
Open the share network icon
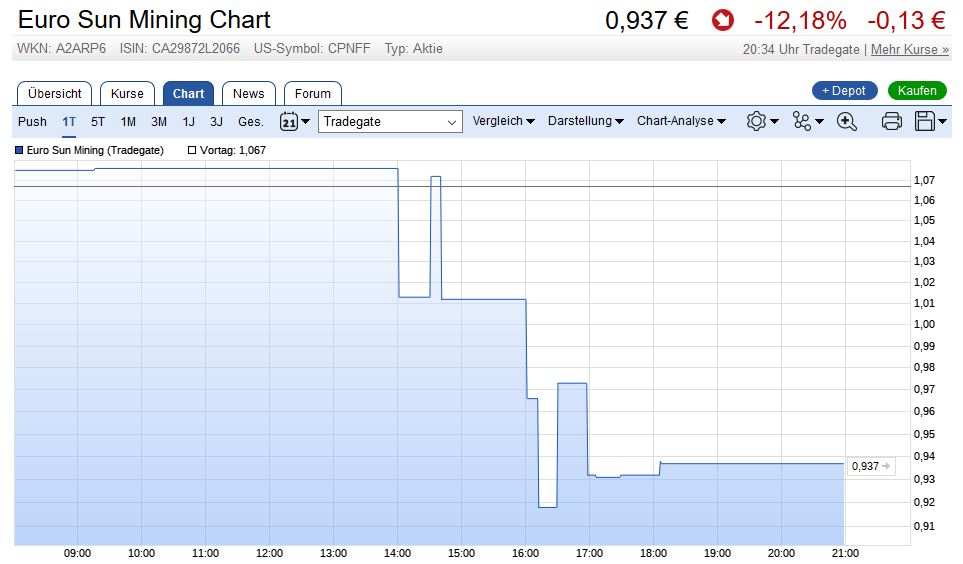pyautogui.click(x=801, y=121)
